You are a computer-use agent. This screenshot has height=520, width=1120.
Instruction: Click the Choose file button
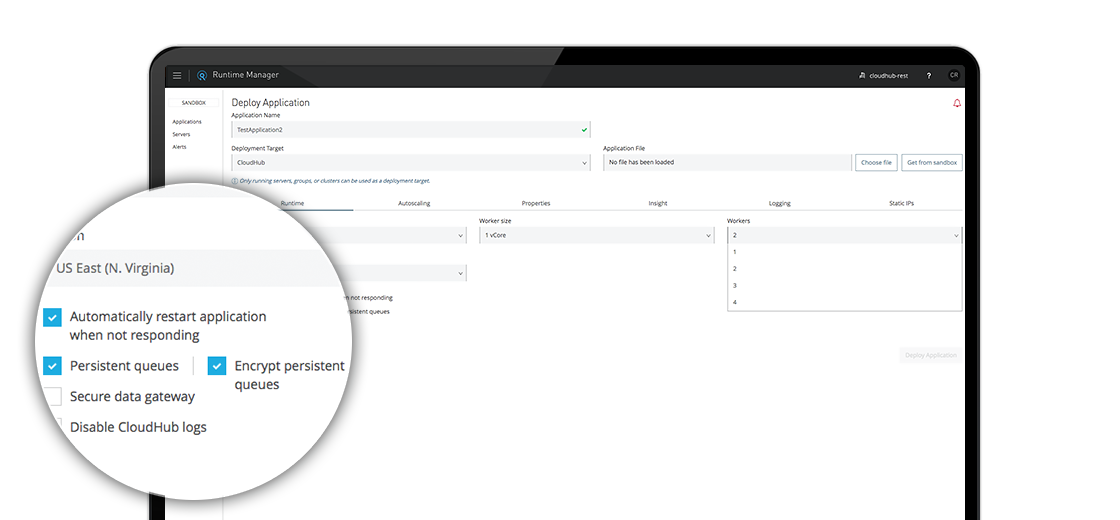point(876,163)
